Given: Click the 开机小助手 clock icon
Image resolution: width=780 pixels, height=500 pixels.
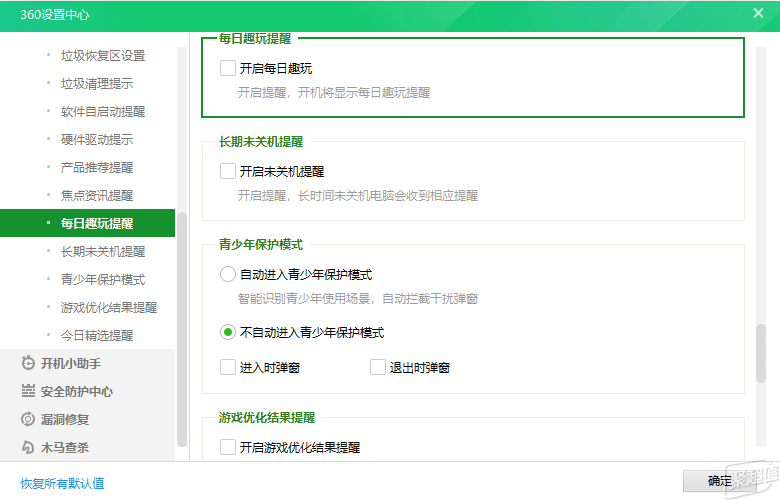Looking at the screenshot, I should 28,363.
